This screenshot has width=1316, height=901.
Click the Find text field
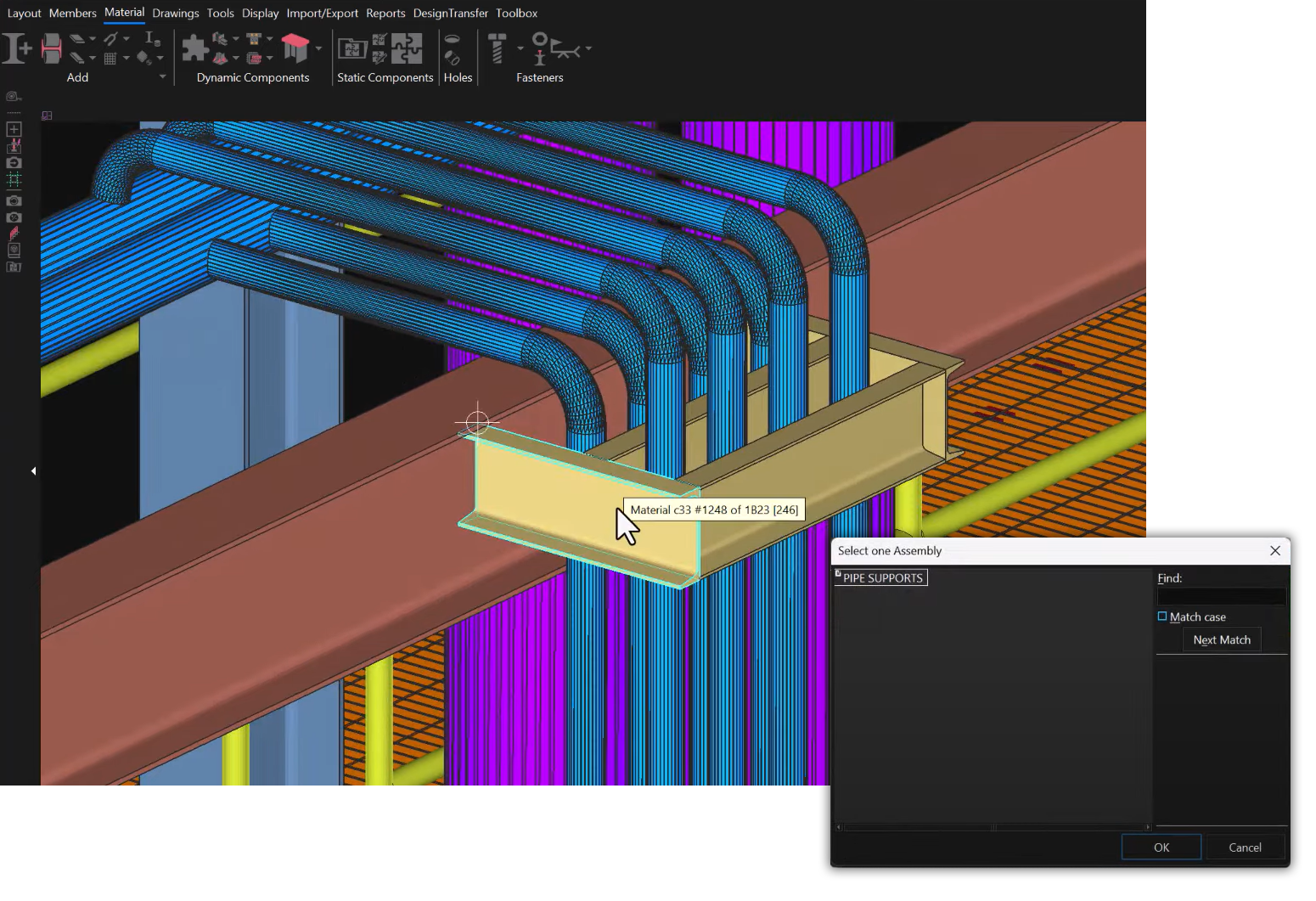1221,596
